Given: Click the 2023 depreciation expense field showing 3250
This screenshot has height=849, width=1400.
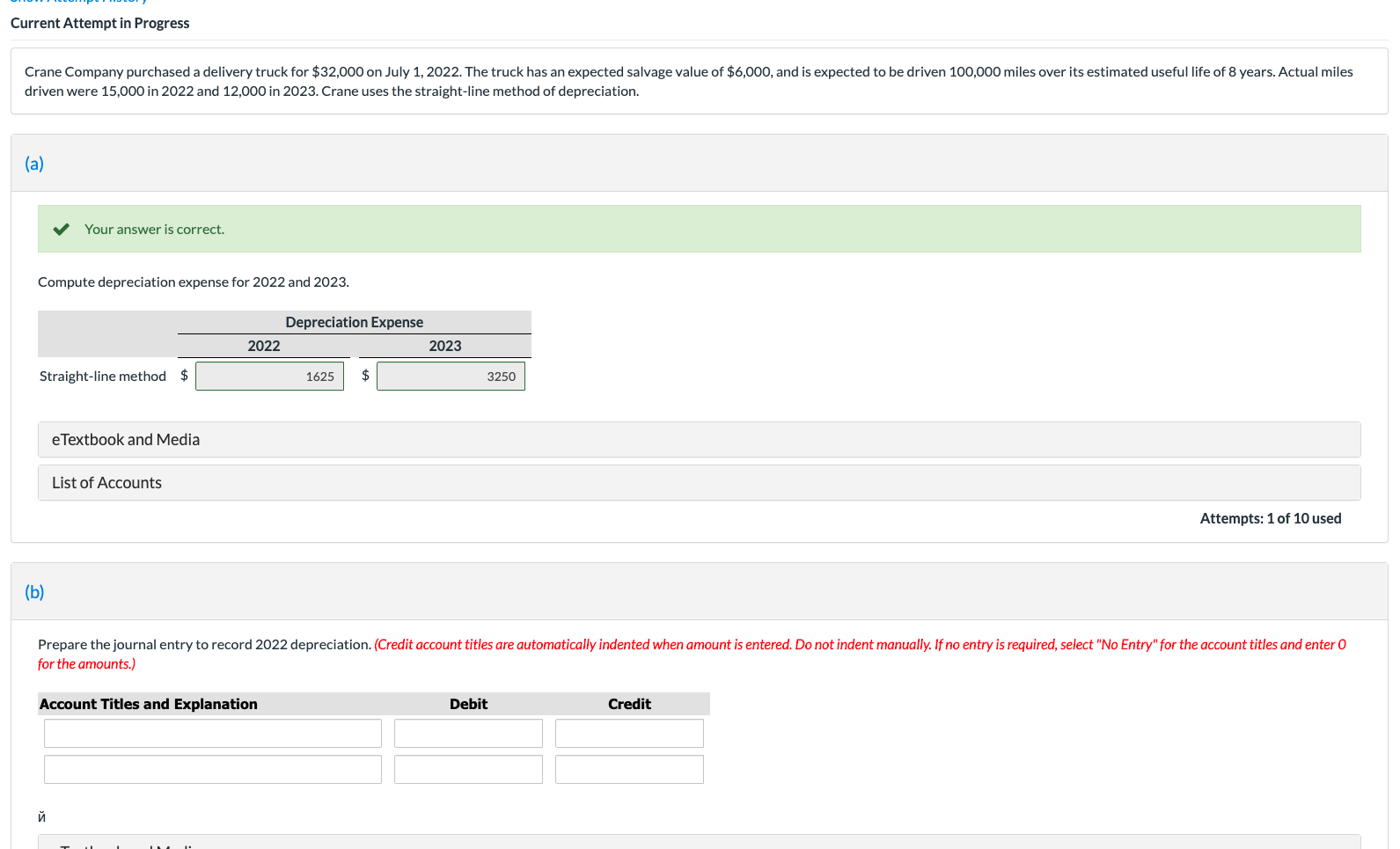Looking at the screenshot, I should [451, 377].
